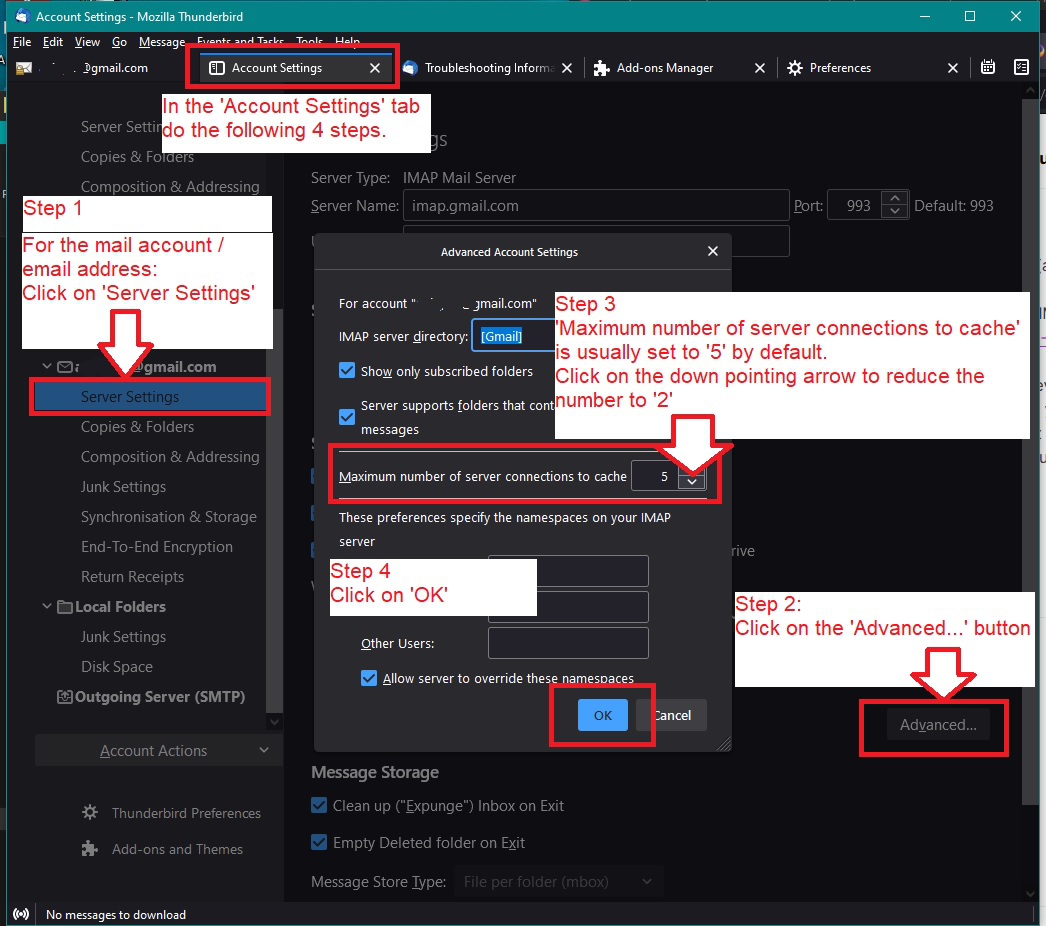This screenshot has height=926, width=1046.
Task: Open the Calendar icon in the tab bar
Action: 988,67
